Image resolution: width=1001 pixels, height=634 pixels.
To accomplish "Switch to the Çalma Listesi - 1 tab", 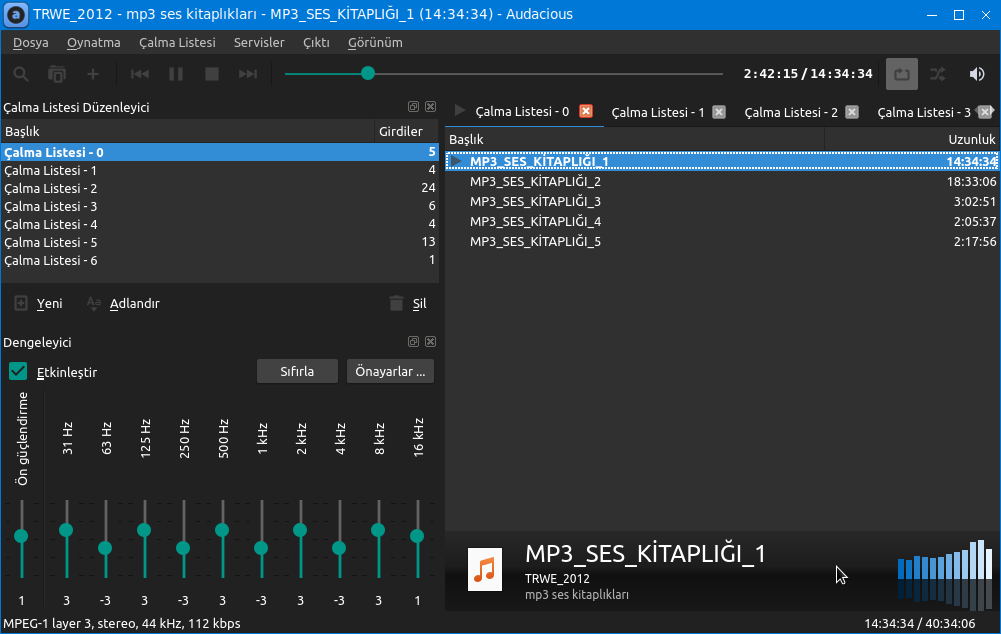I will pos(658,112).
